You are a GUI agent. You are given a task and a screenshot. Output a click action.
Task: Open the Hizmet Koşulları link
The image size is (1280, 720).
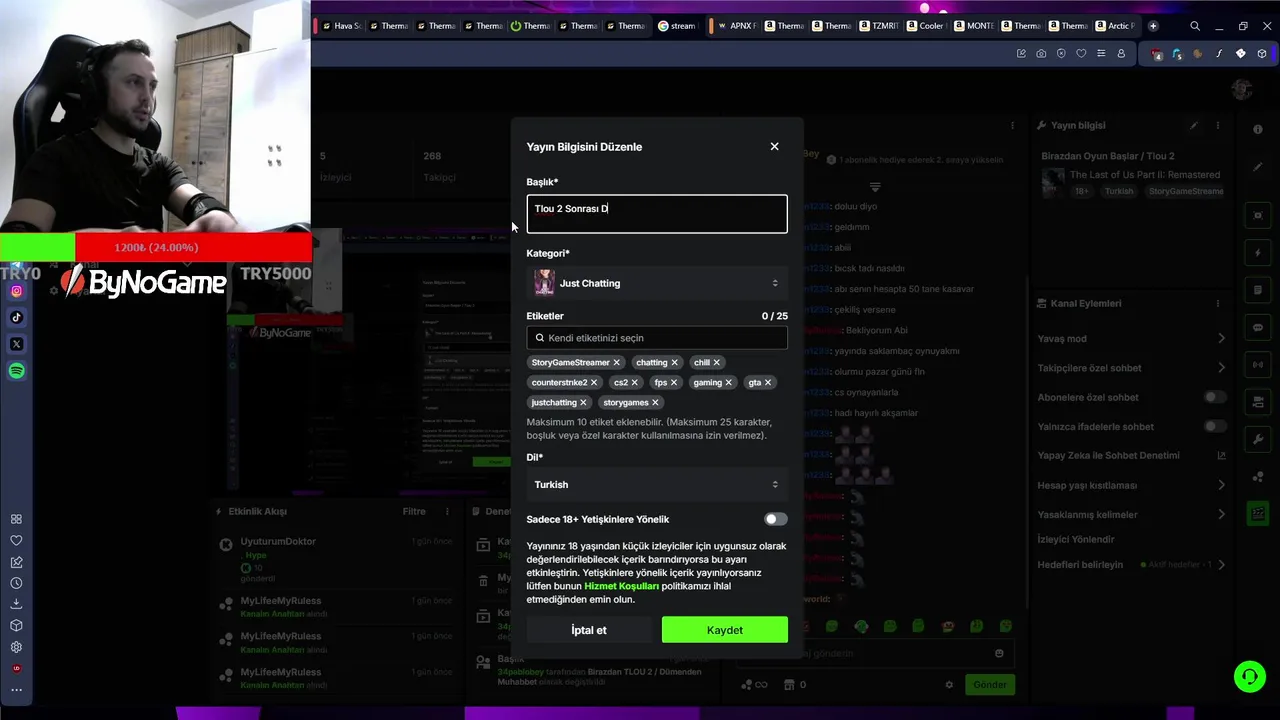pos(621,586)
